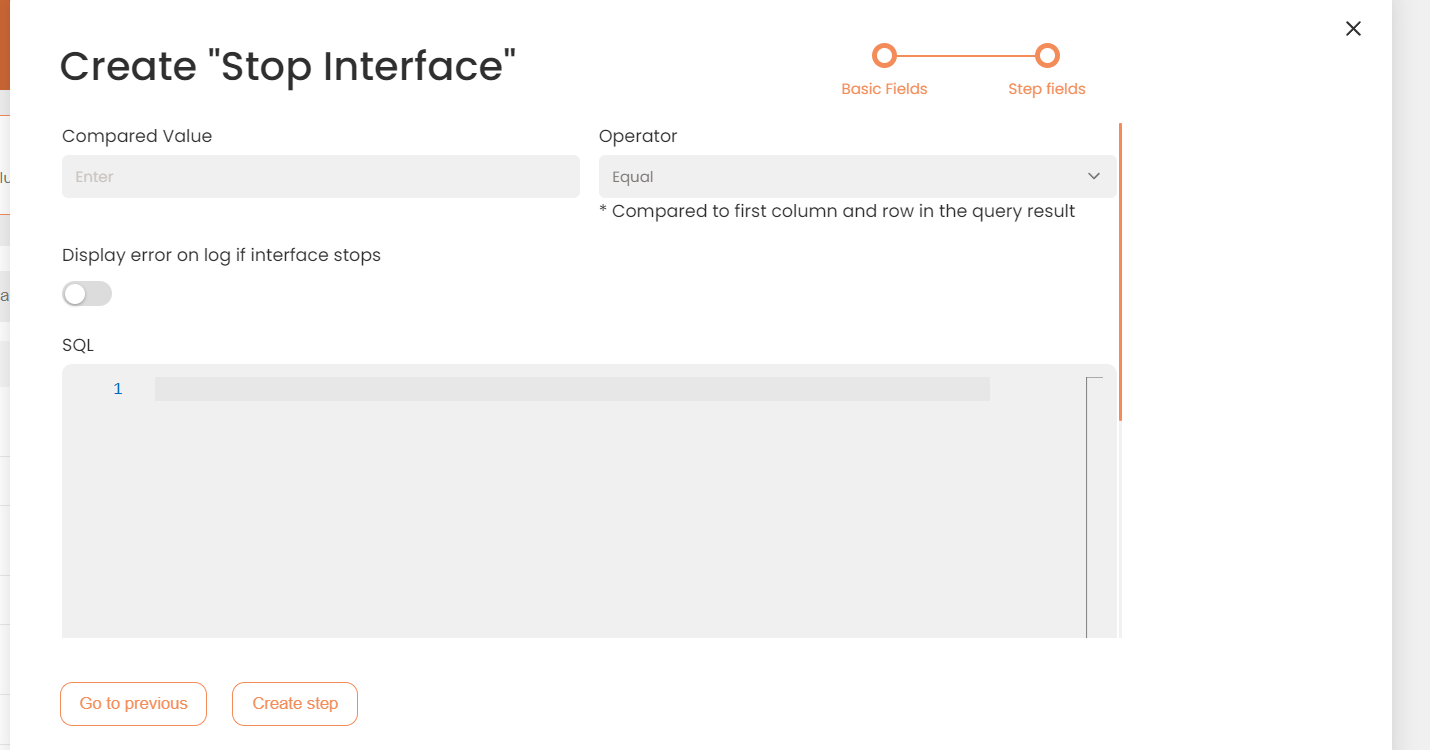Image resolution: width=1430 pixels, height=750 pixels.
Task: Expand the Operator chevron arrow
Action: coord(1094,177)
